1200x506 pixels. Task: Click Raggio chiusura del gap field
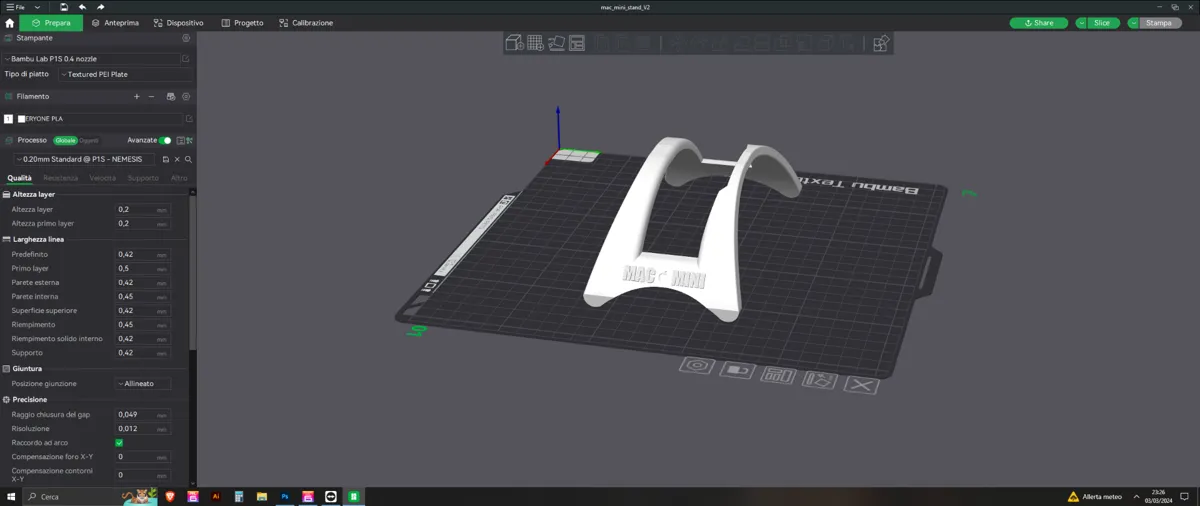[142, 415]
